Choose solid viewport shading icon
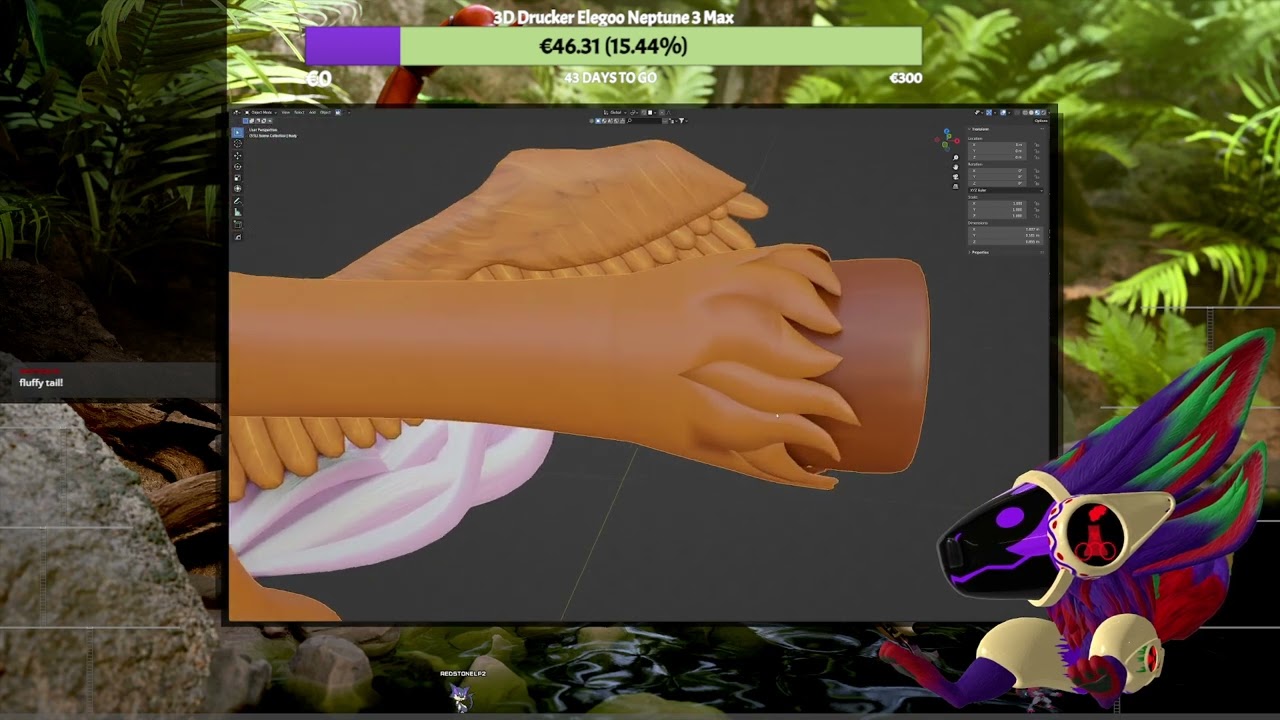1280x720 pixels. pos(1031,113)
